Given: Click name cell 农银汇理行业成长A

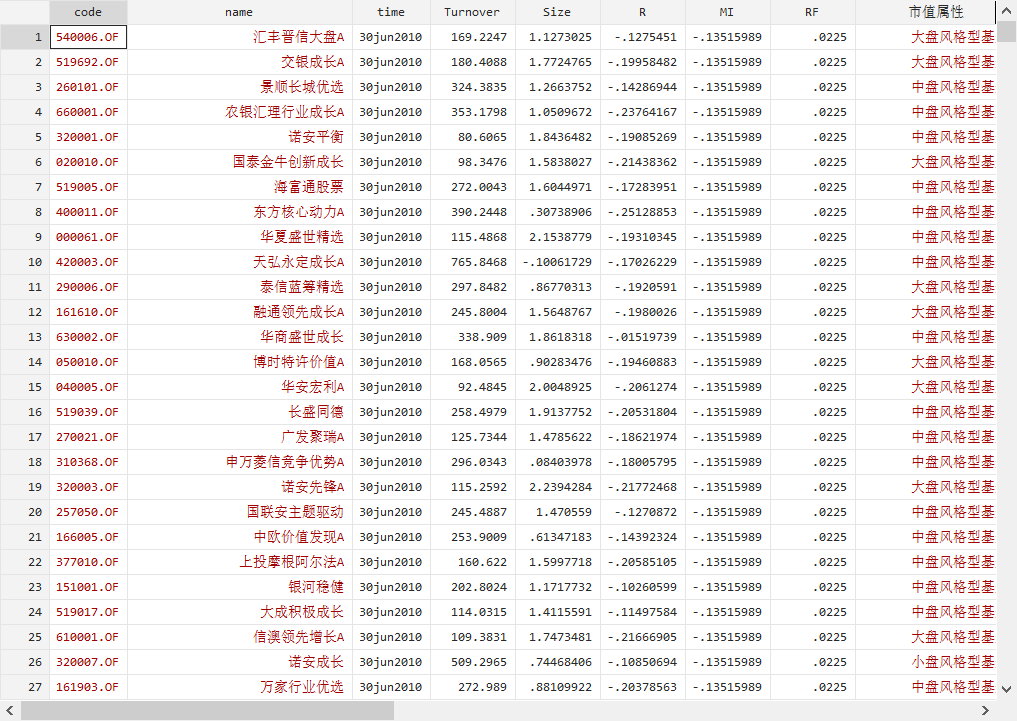Looking at the screenshot, I should click(239, 112).
